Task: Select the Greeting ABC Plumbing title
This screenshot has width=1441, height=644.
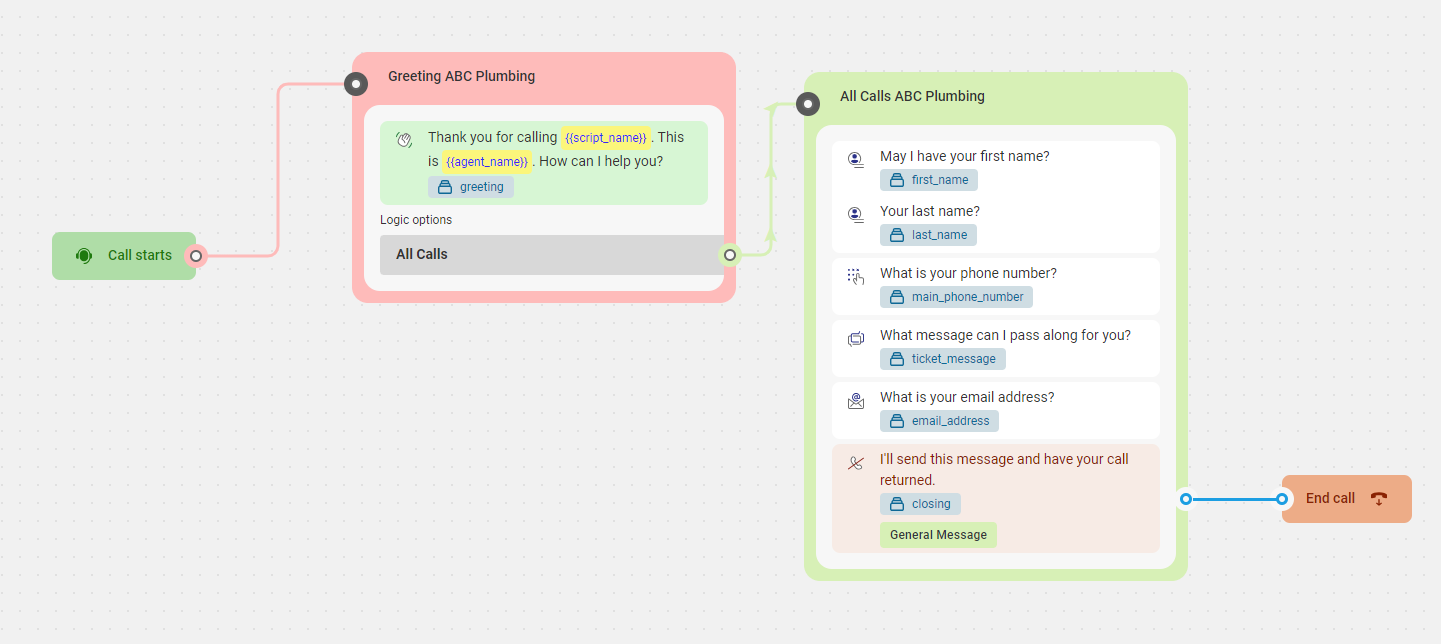Action: pos(461,76)
